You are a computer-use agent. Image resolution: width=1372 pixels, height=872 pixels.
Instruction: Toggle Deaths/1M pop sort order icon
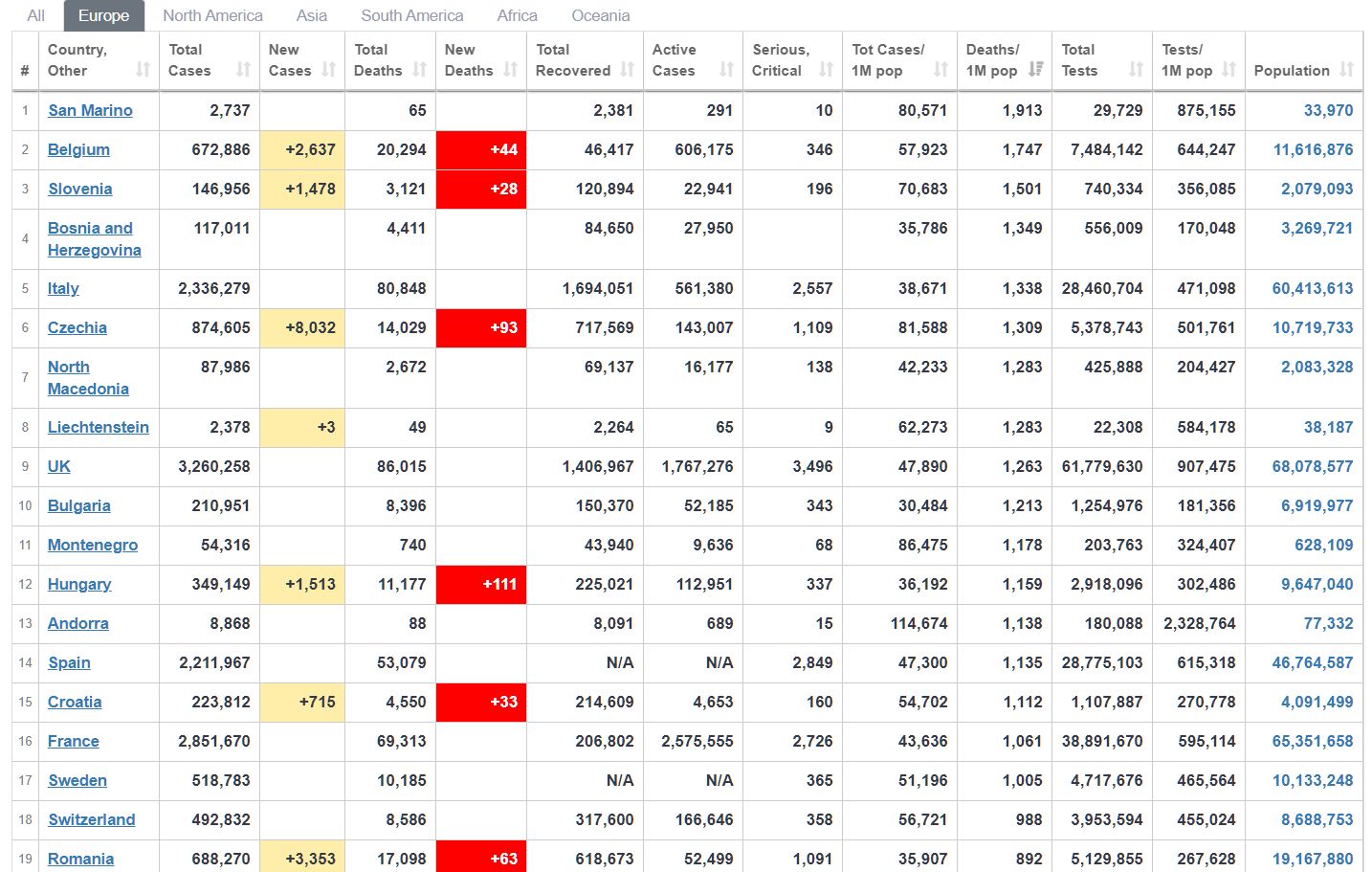(1035, 70)
